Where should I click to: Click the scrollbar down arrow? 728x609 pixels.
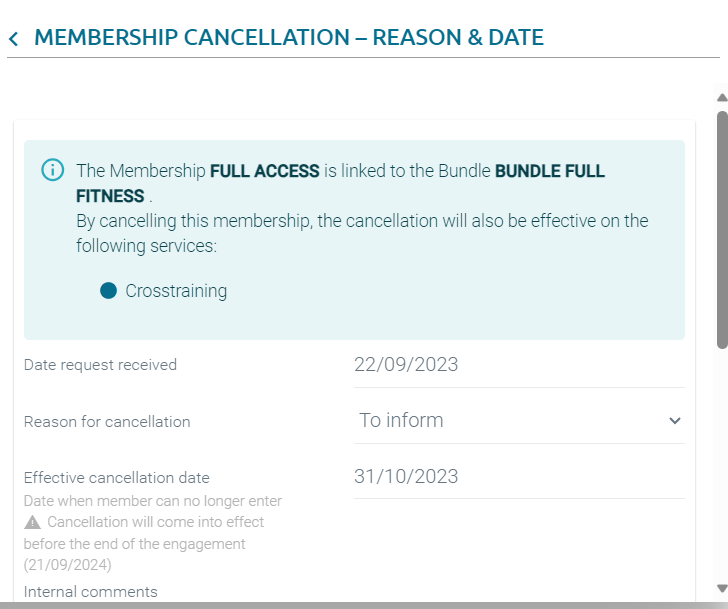721,588
